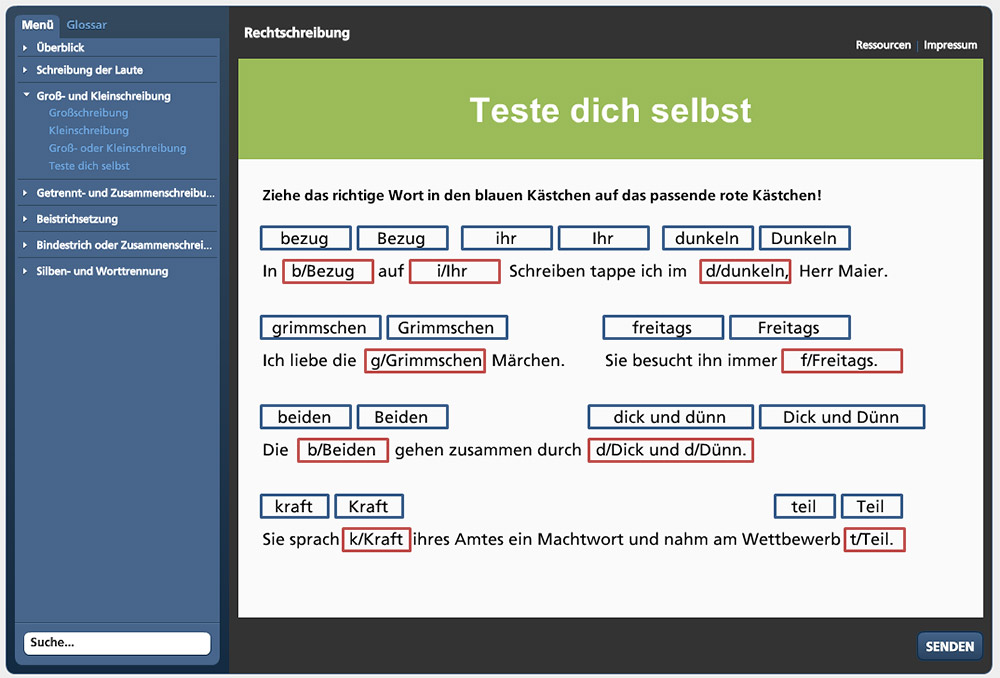
Task: Select the lowercase 'beiden' word box
Action: tap(305, 416)
